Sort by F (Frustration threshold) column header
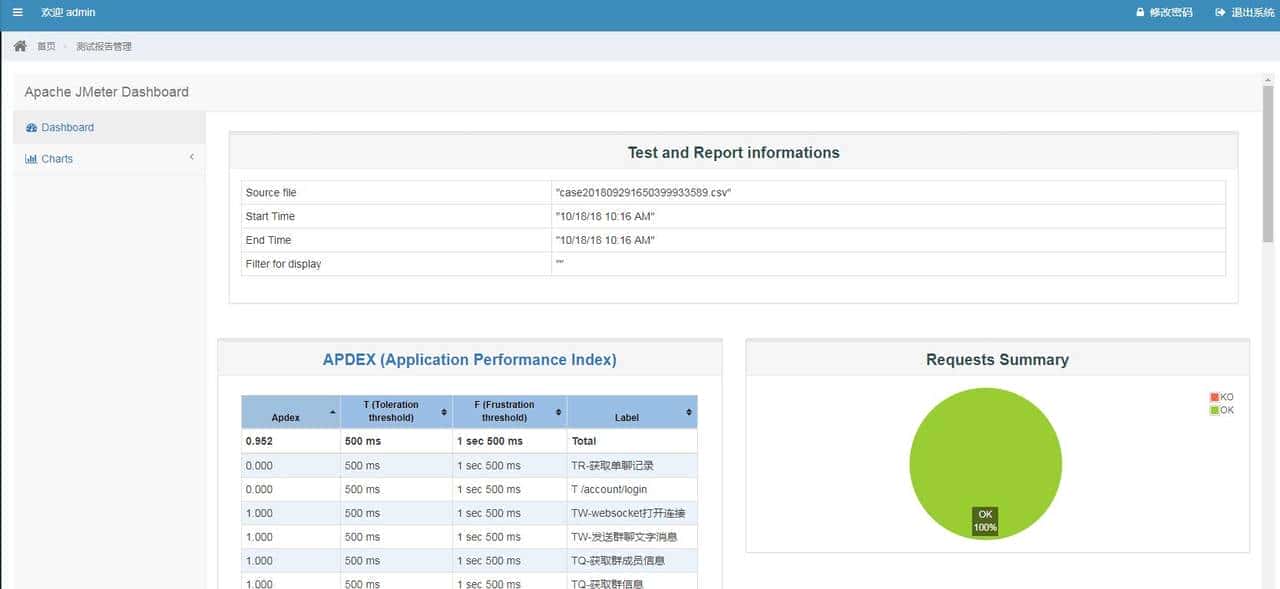This screenshot has width=1280, height=589. (504, 411)
